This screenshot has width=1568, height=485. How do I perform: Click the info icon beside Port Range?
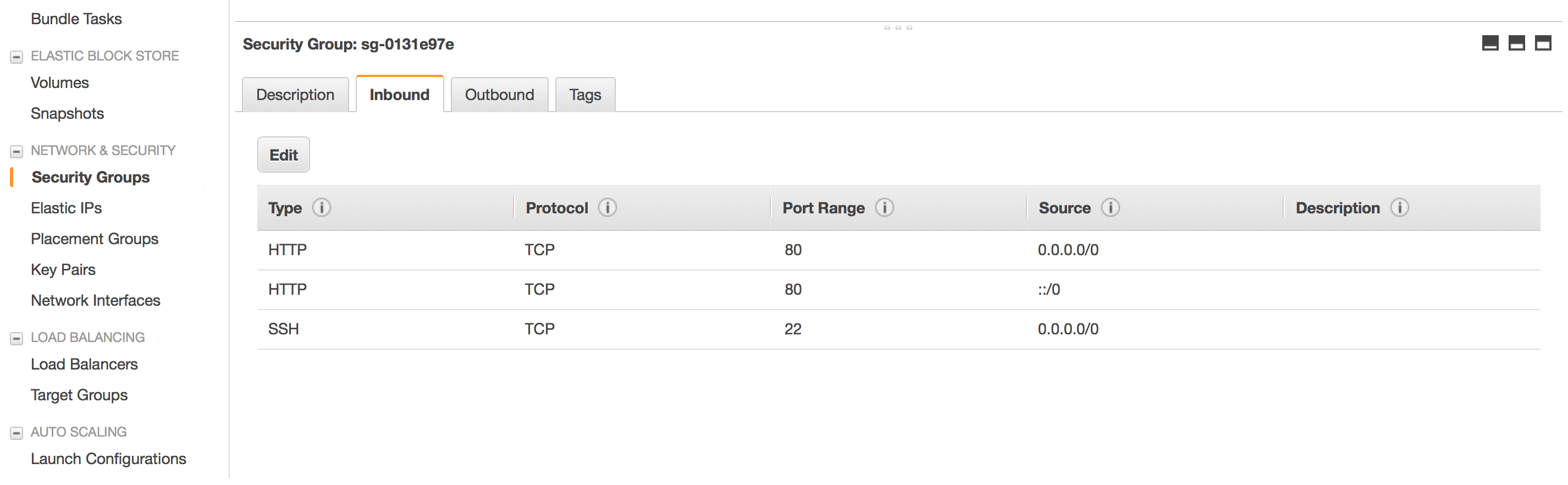(x=885, y=208)
